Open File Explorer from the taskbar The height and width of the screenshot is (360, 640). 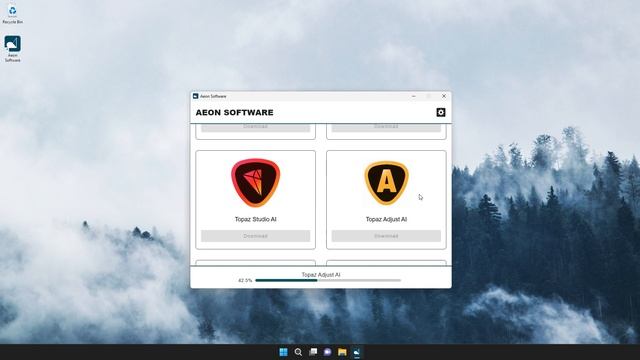[342, 352]
